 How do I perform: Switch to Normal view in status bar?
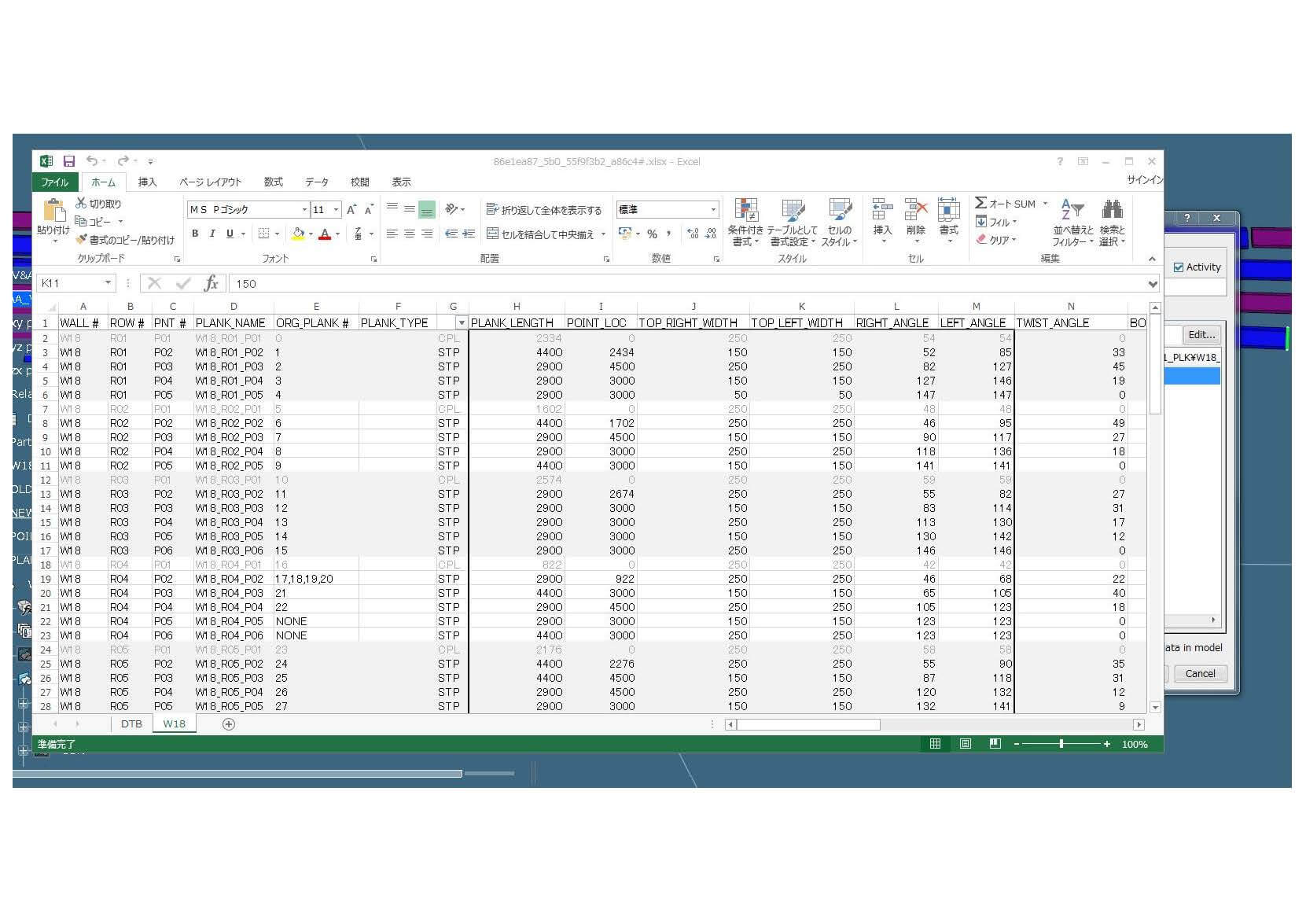pos(935,744)
